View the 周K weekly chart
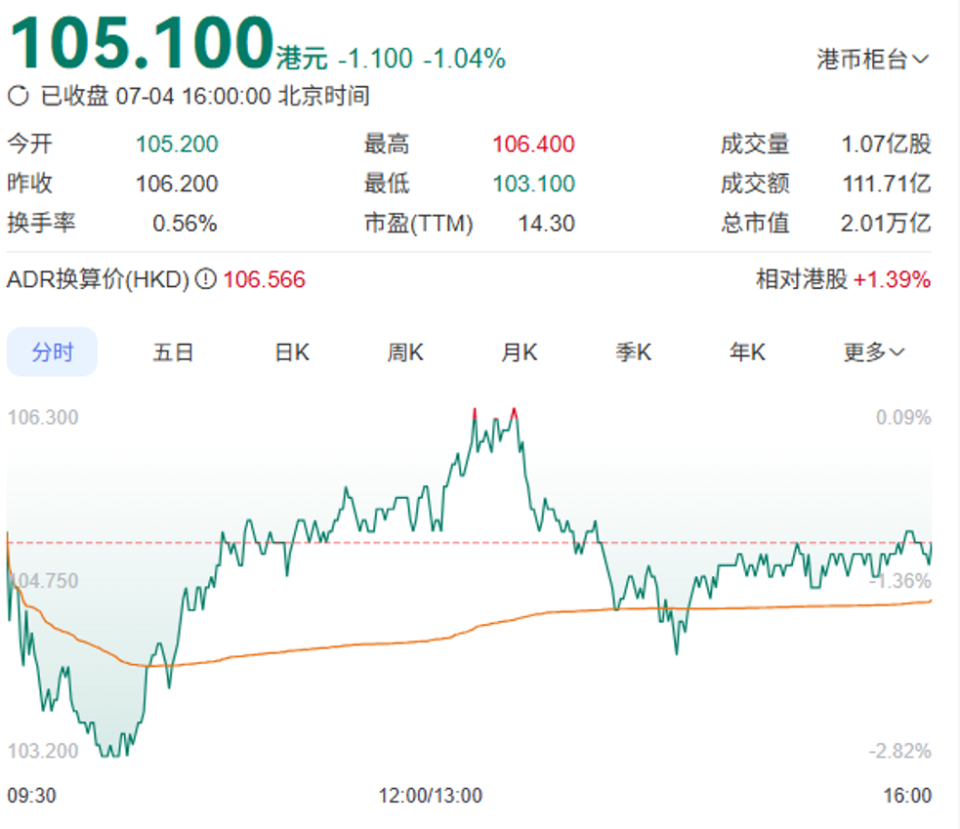This screenshot has width=960, height=829. [405, 351]
